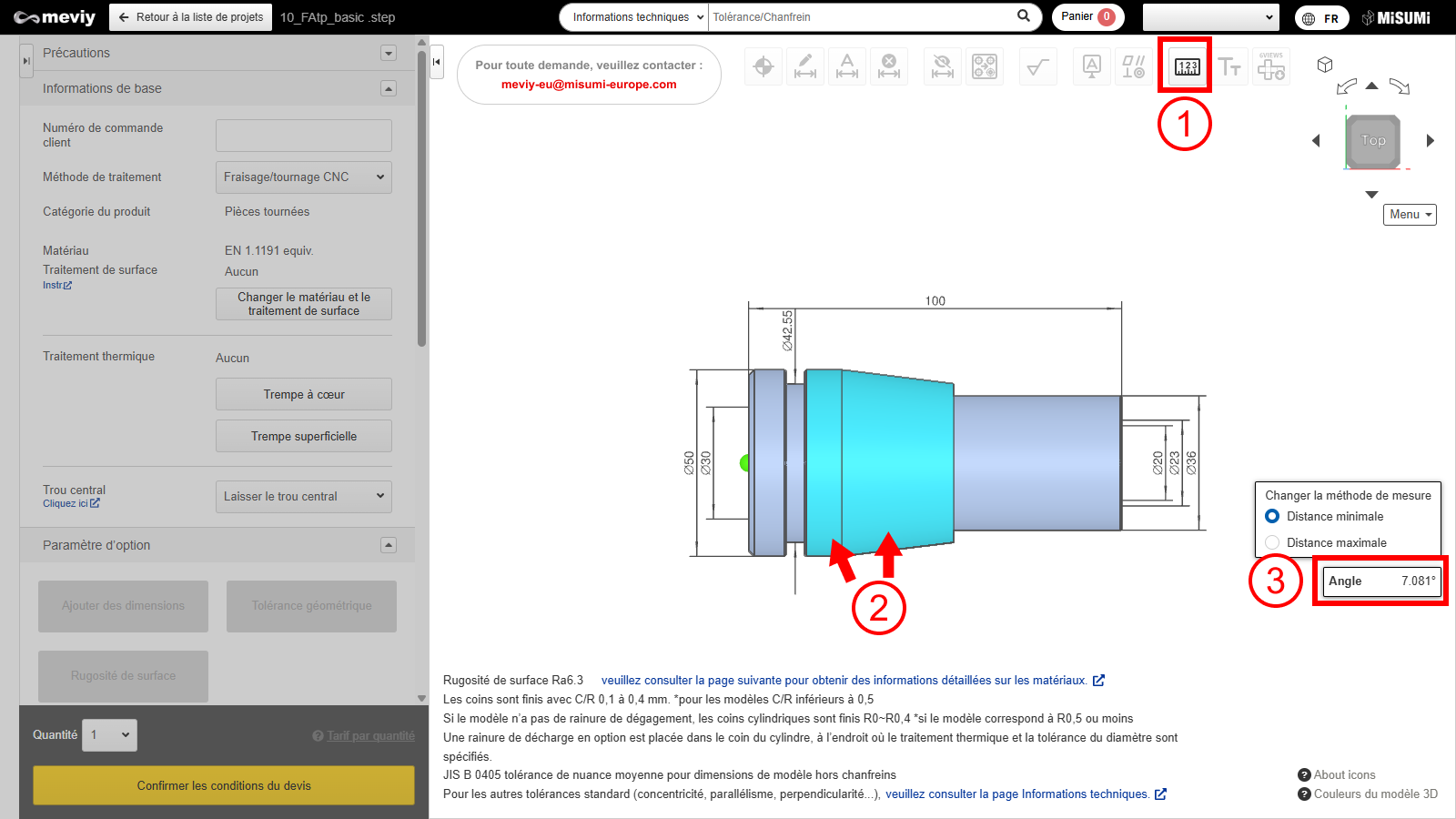Image resolution: width=1456 pixels, height=819 pixels.
Task: Collapse the left panel with arrow toggle
Action: pyautogui.click(x=437, y=62)
